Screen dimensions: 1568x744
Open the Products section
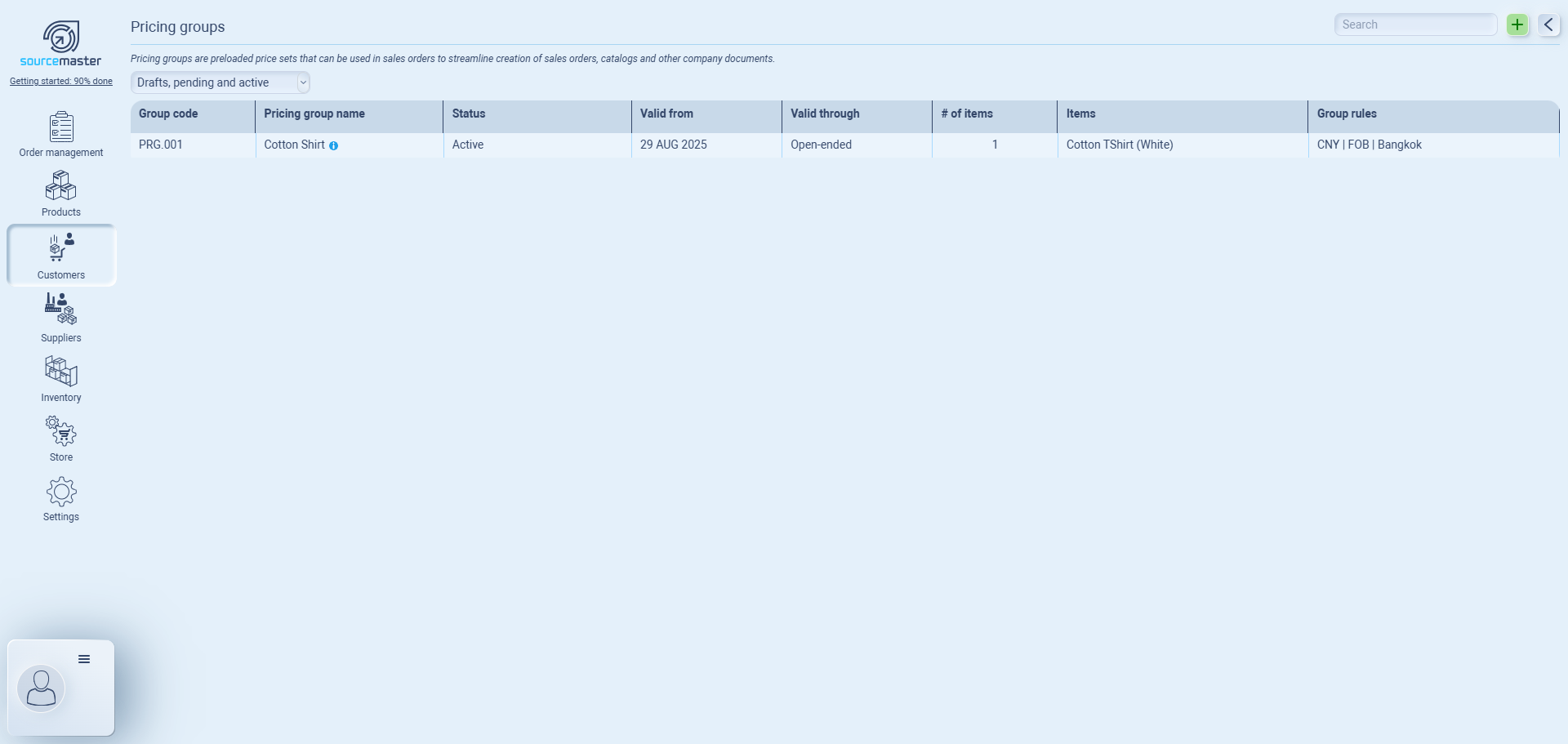tap(61, 194)
